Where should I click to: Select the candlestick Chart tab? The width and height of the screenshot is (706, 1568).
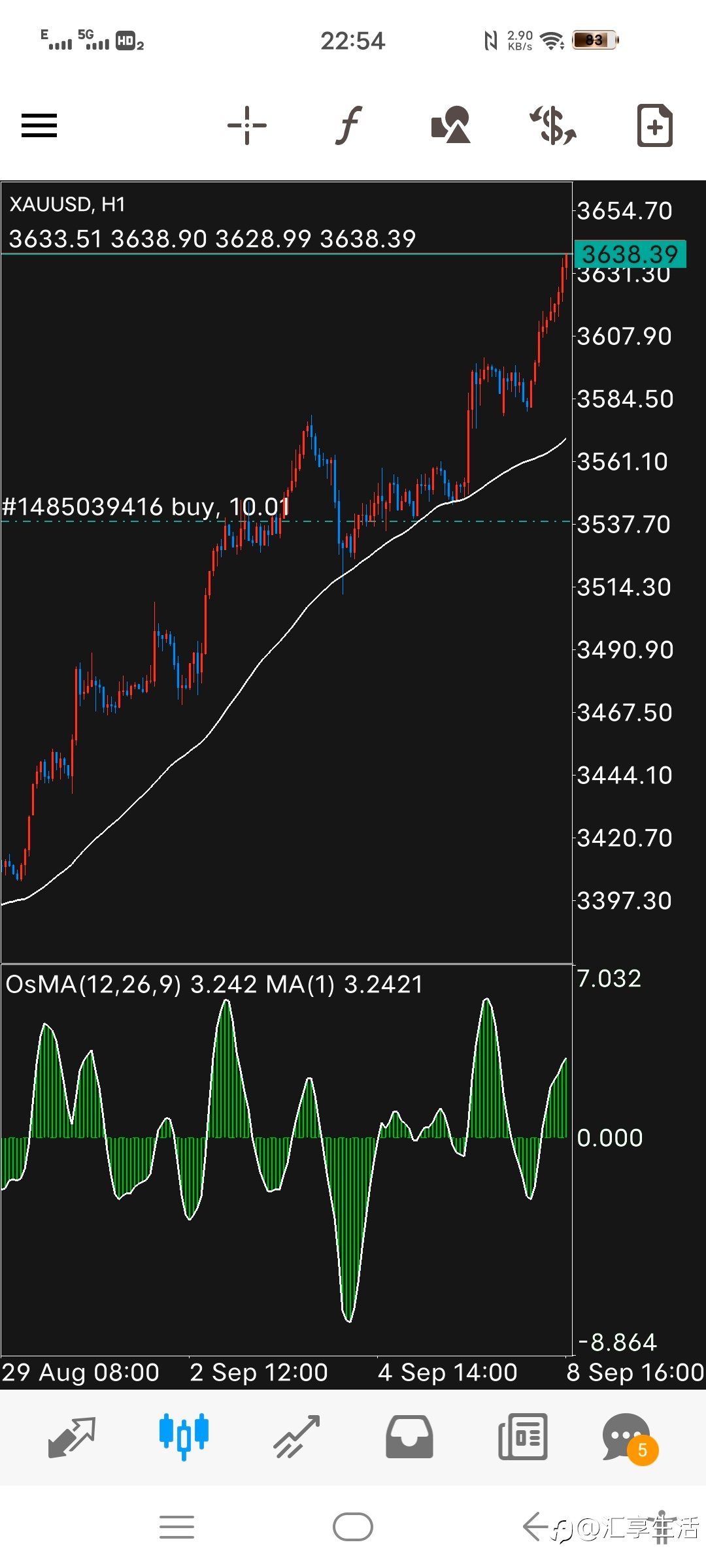coord(184,1437)
